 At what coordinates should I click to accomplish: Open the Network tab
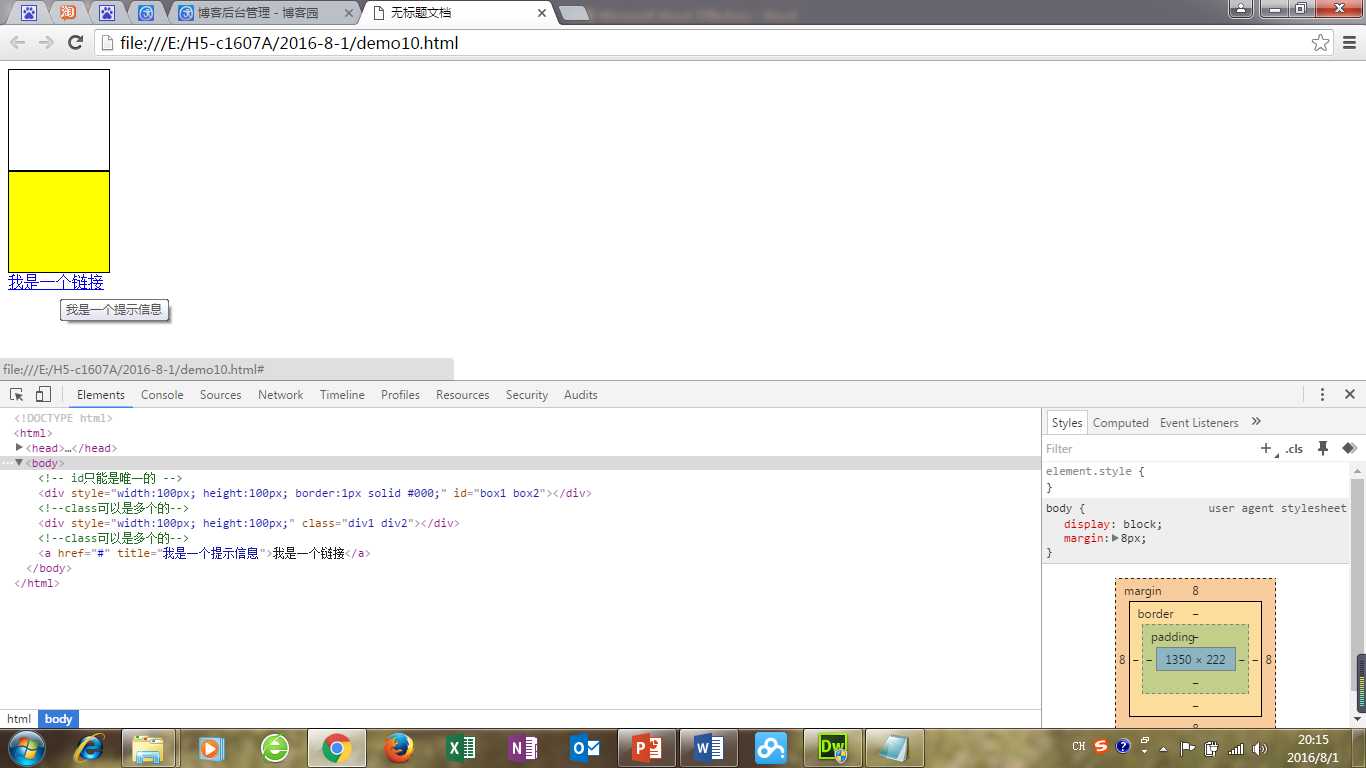[280, 395]
